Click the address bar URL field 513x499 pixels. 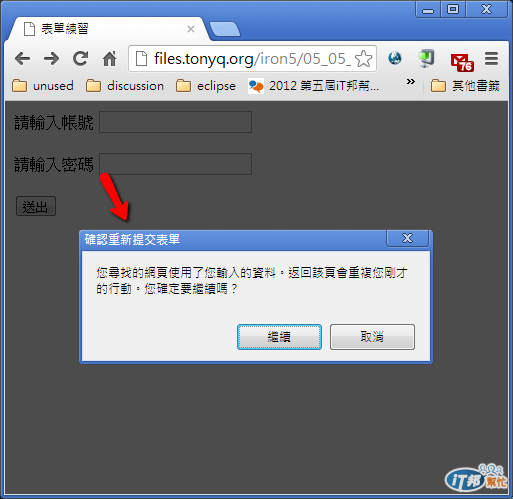click(x=245, y=59)
